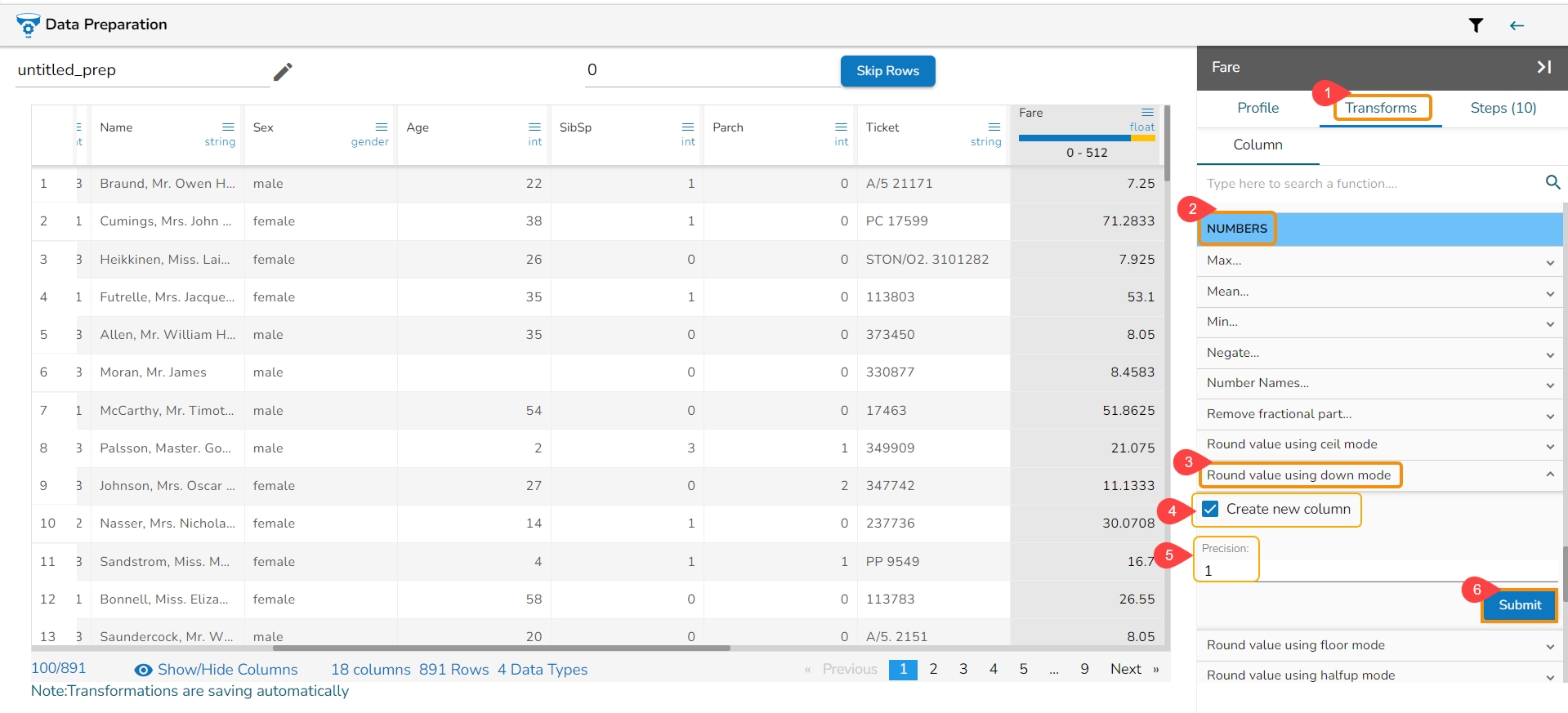Click the Precision input field
Viewport: 1568px width, 713px height.
tap(1226, 571)
